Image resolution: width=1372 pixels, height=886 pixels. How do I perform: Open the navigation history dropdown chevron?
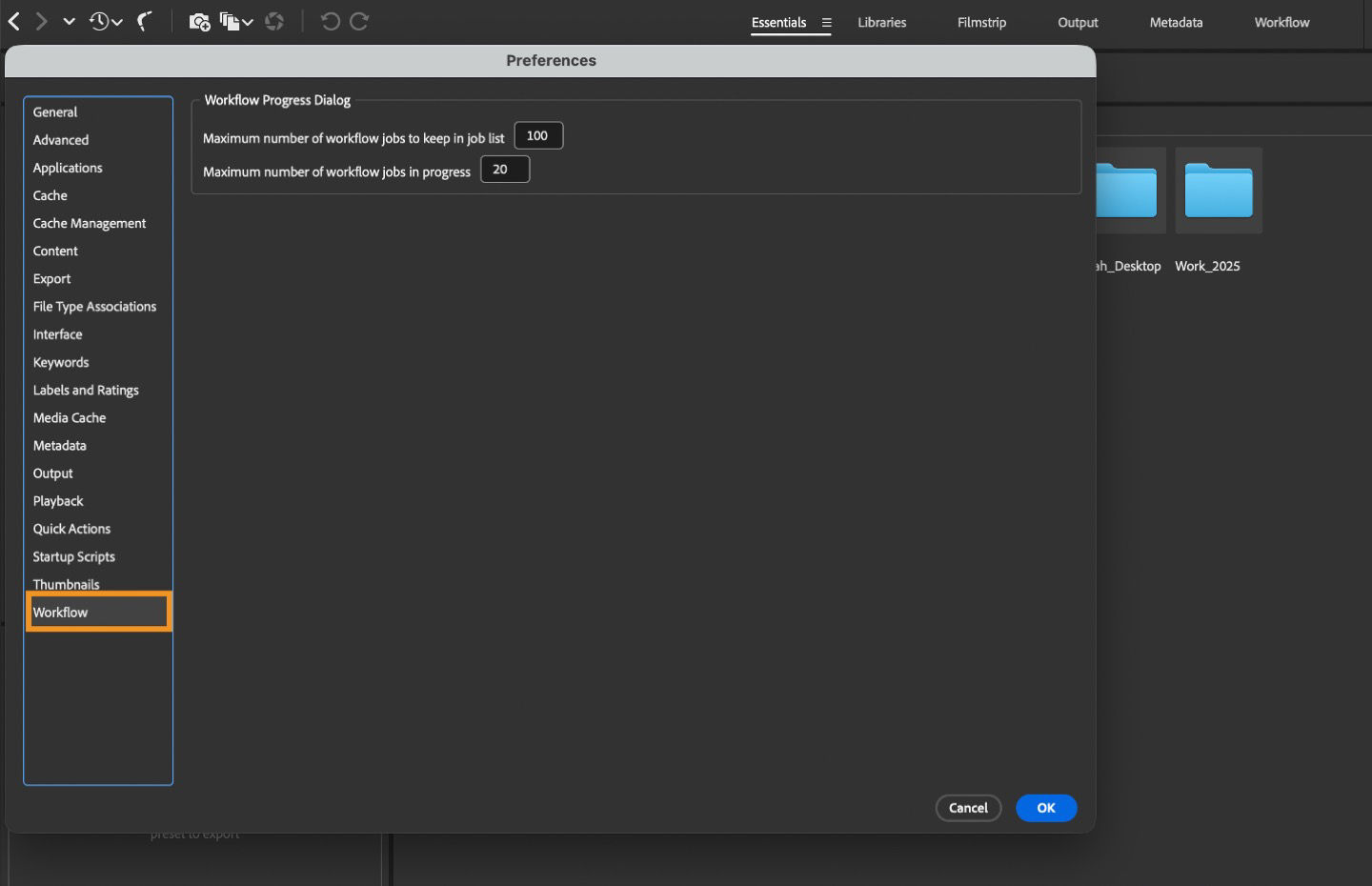pos(68,20)
